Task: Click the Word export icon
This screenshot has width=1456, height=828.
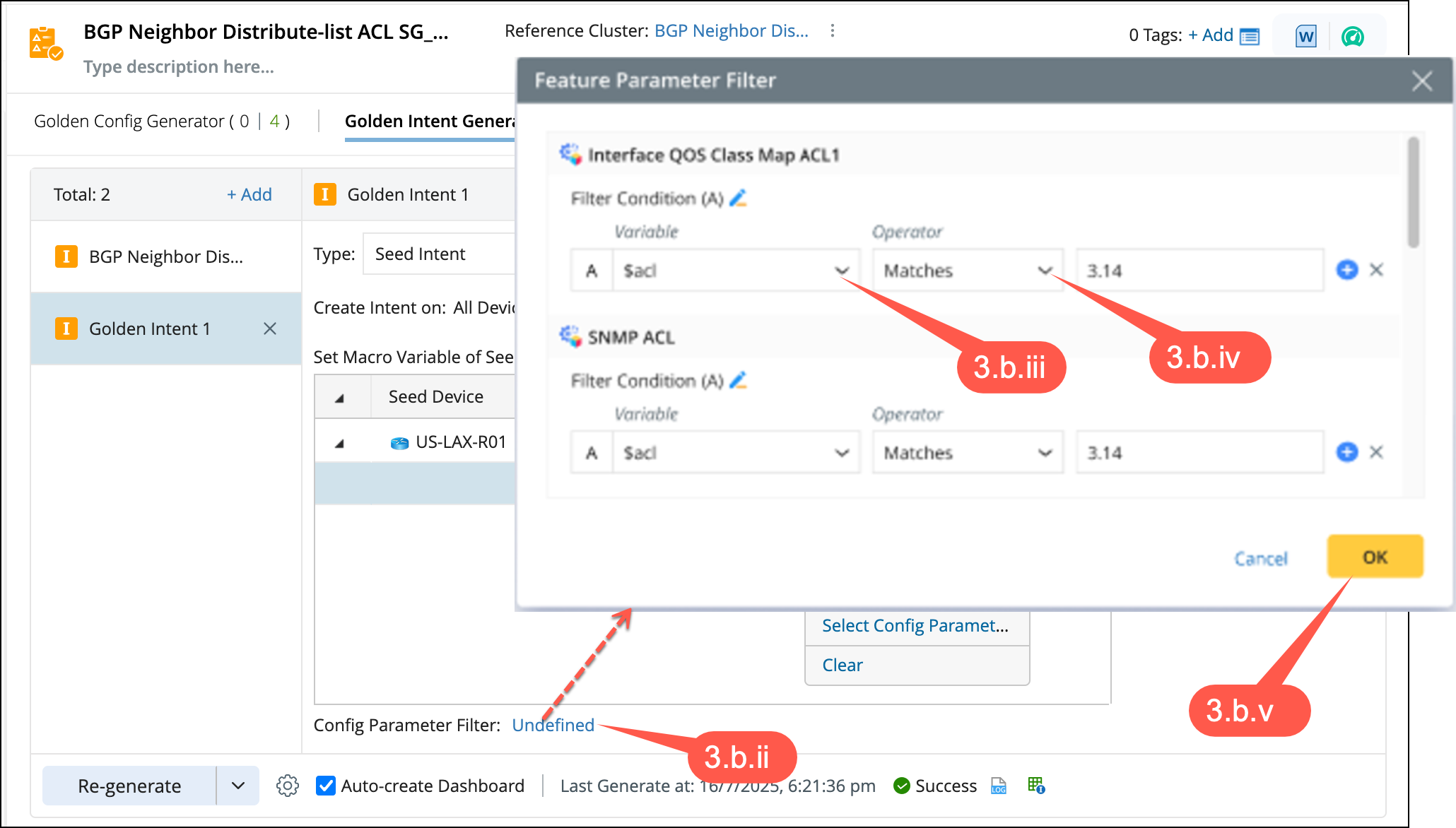Action: (x=1305, y=36)
